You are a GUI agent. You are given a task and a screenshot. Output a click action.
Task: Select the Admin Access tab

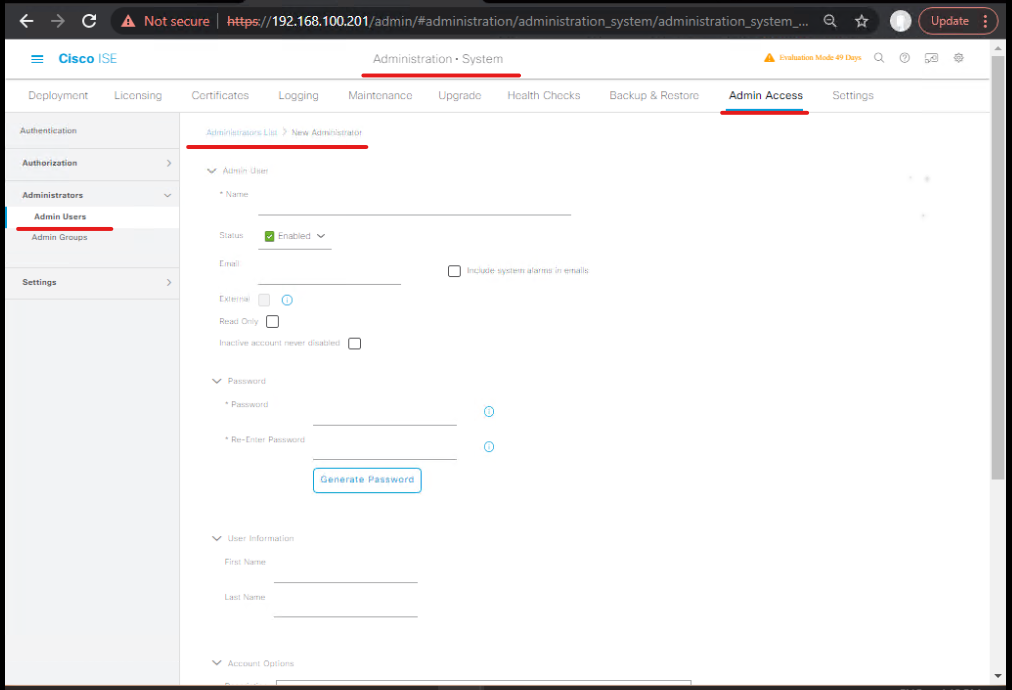765,96
